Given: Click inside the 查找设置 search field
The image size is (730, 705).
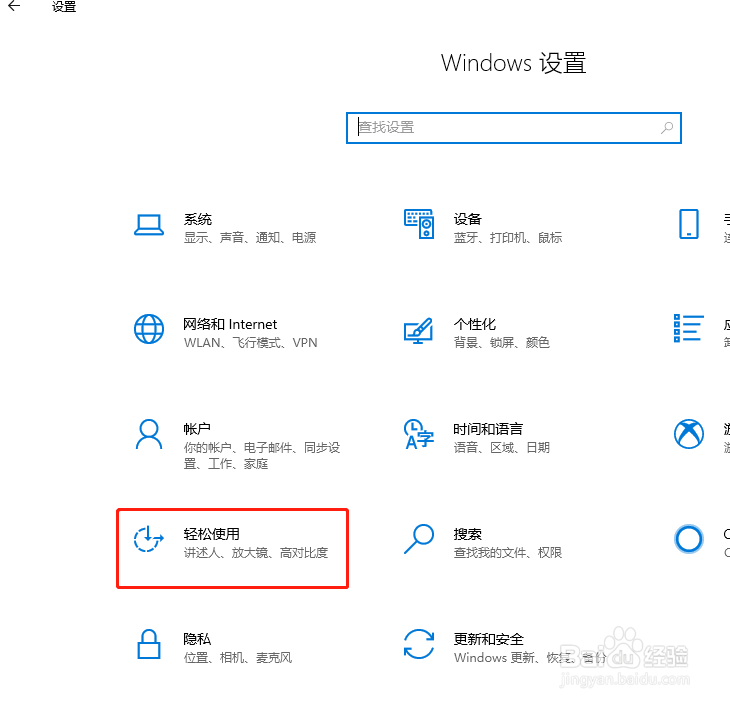Looking at the screenshot, I should pos(514,128).
